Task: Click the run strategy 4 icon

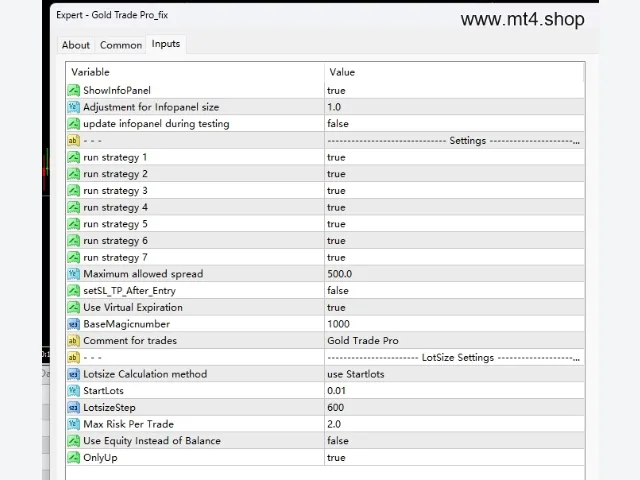Action: [73, 207]
